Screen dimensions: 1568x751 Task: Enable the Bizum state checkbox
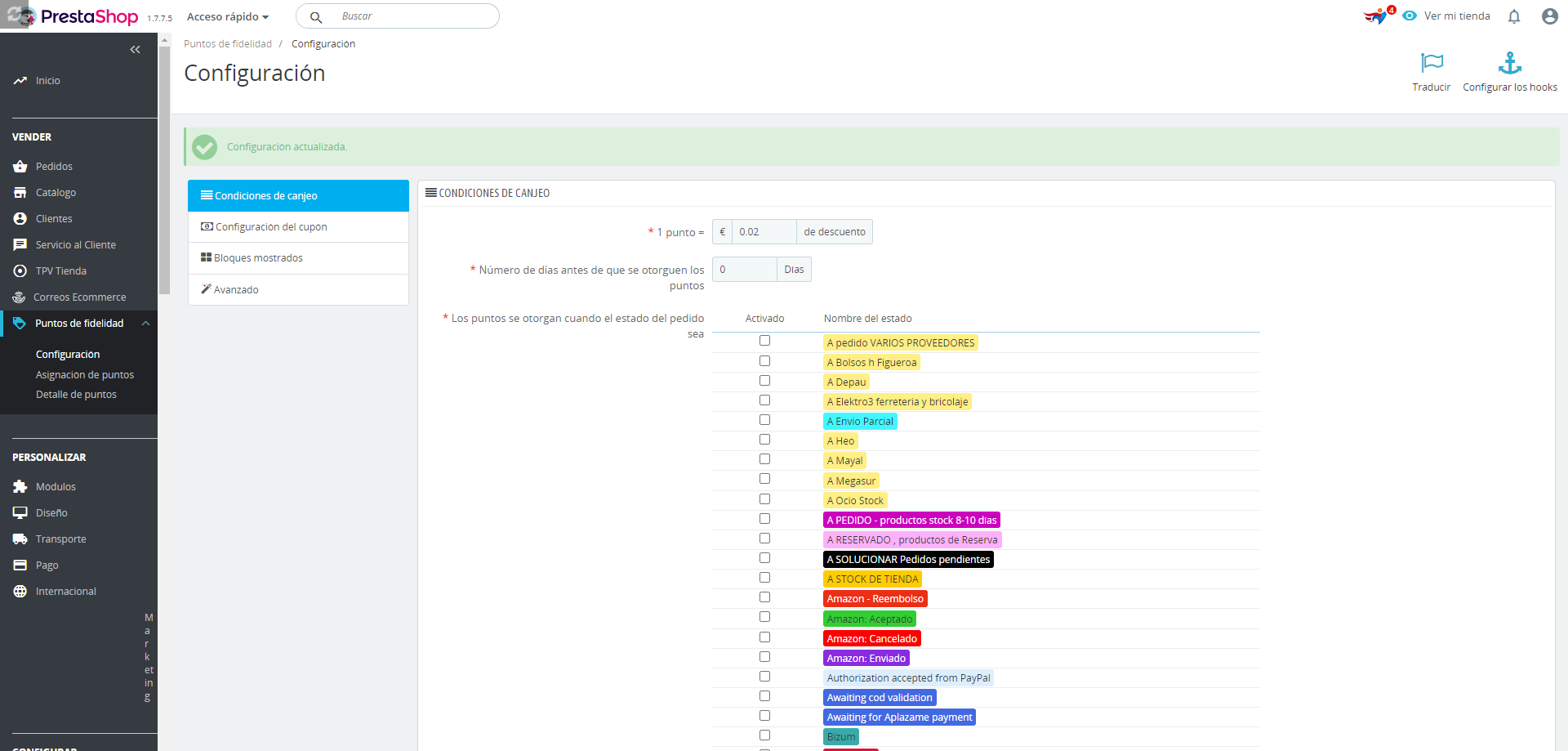point(764,735)
